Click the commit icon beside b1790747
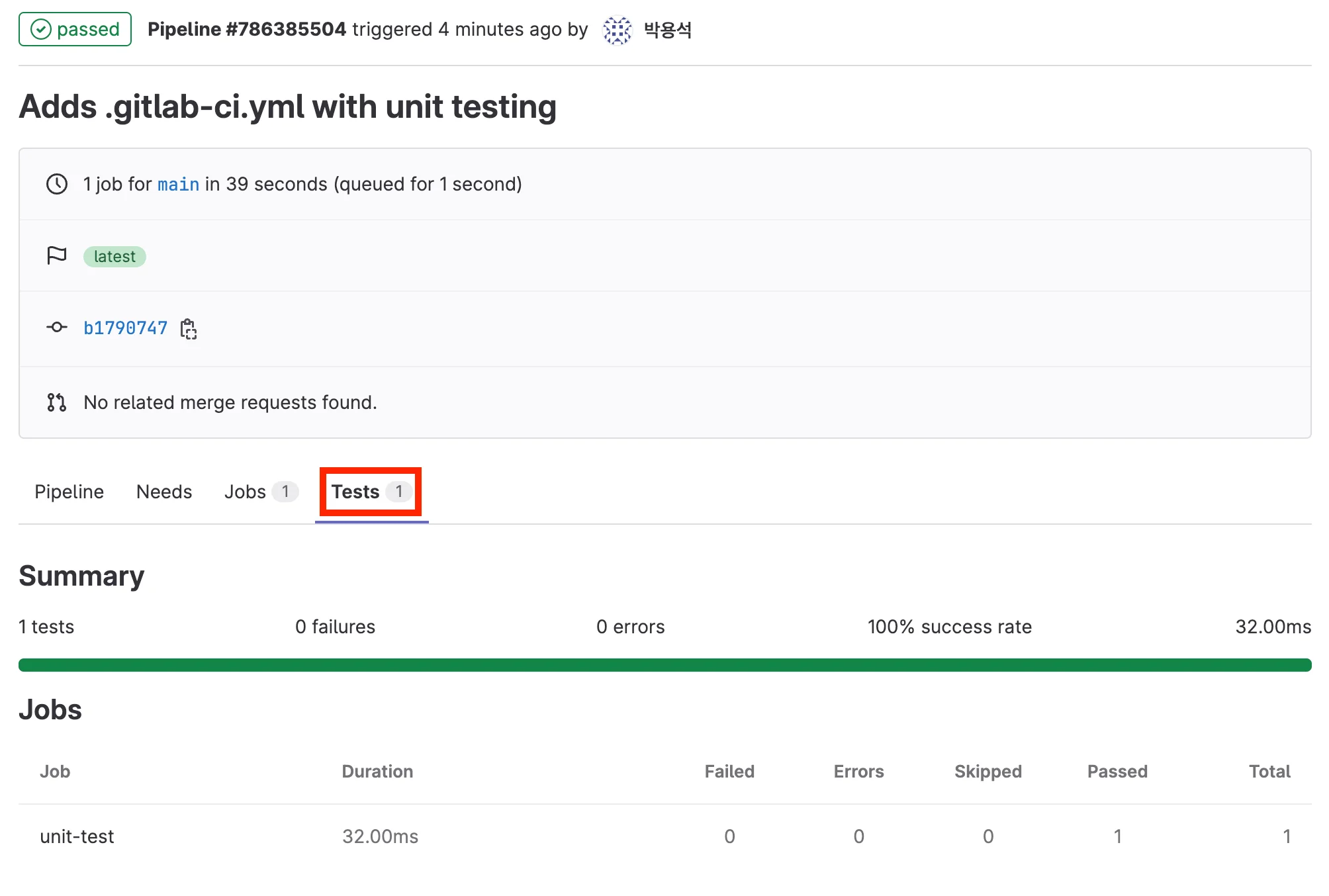 pos(57,327)
